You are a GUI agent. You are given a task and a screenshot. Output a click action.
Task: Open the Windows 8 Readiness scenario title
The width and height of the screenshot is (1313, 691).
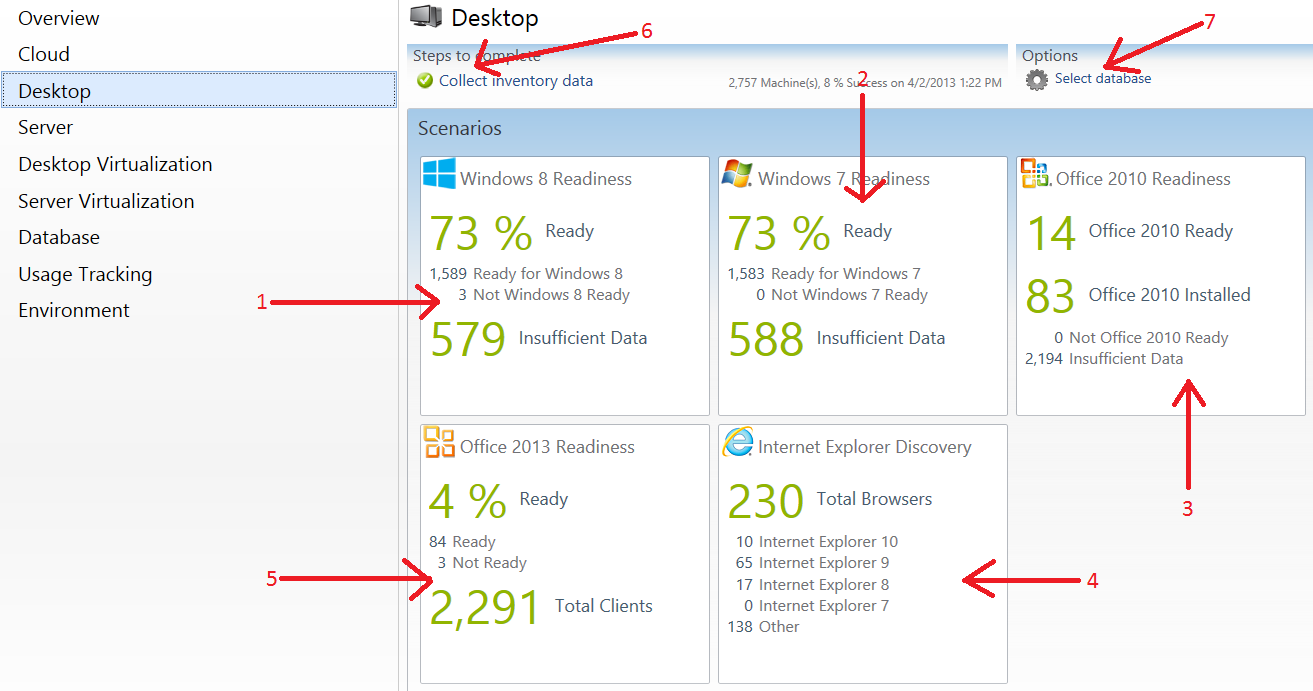coord(546,179)
